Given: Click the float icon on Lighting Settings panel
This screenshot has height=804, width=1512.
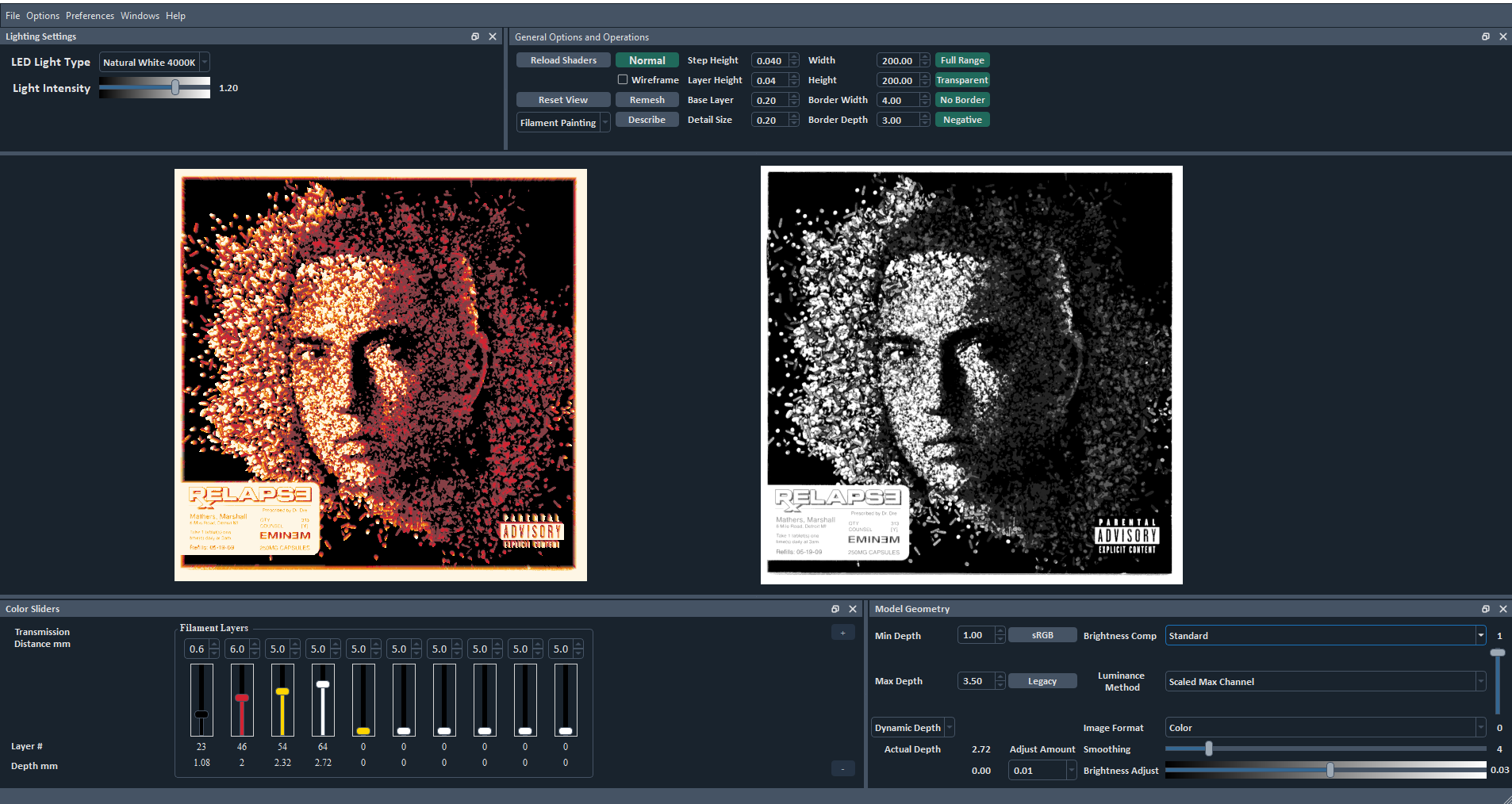Looking at the screenshot, I should pos(476,36).
